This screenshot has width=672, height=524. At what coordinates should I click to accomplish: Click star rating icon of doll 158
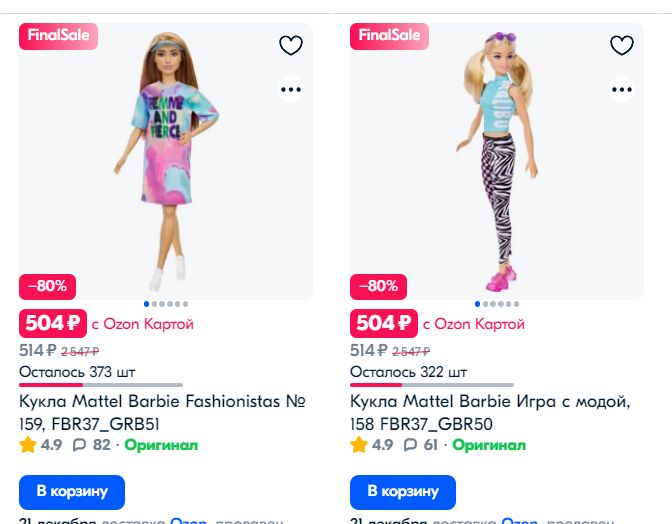pos(359,445)
